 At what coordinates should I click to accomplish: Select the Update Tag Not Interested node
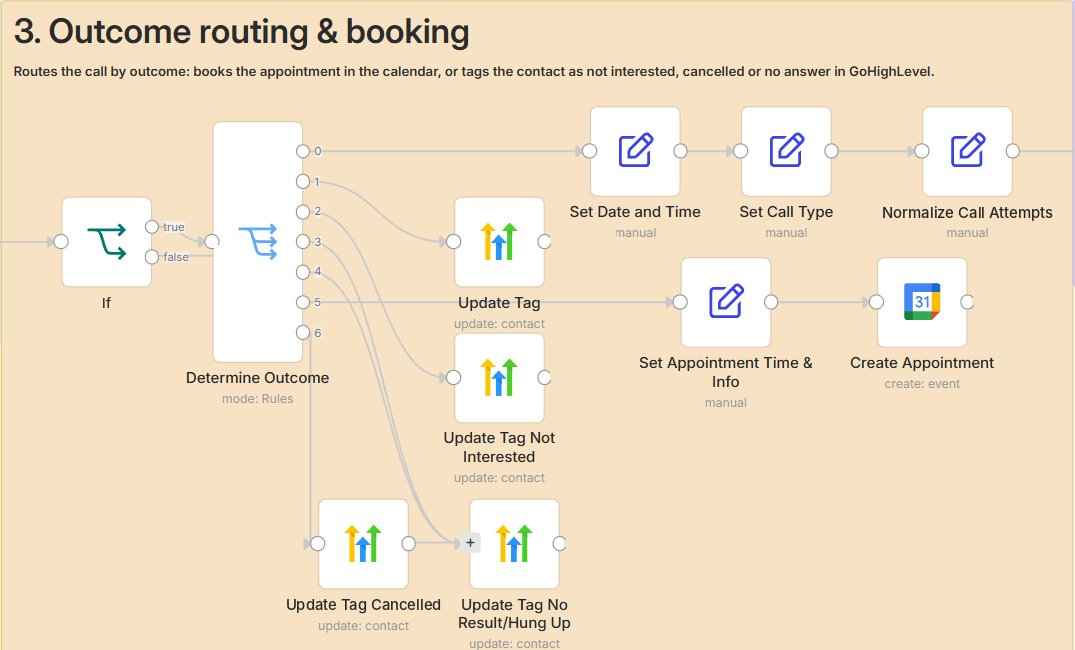pyautogui.click(x=499, y=377)
